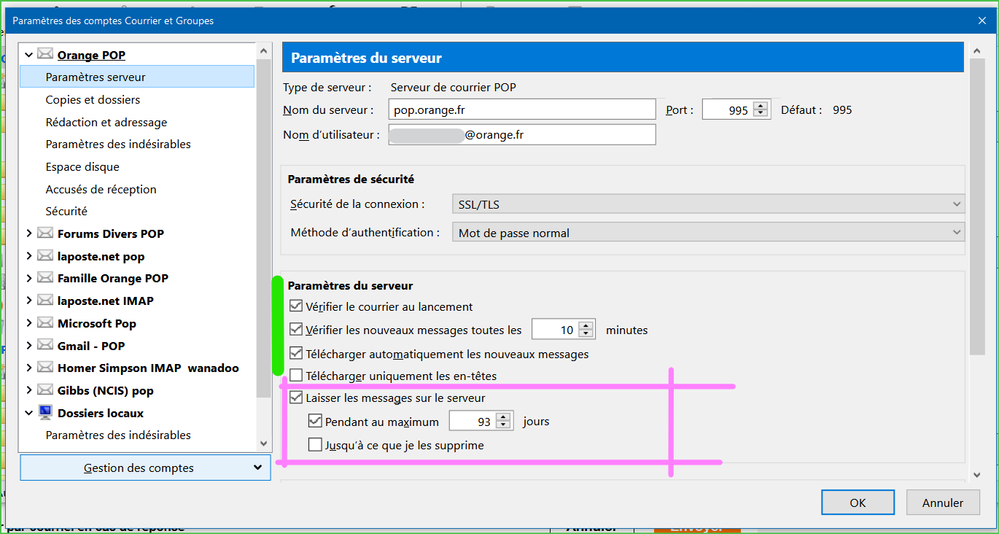The height and width of the screenshot is (534, 999).
Task: Open Accusés de réception settings
Action: pos(101,189)
